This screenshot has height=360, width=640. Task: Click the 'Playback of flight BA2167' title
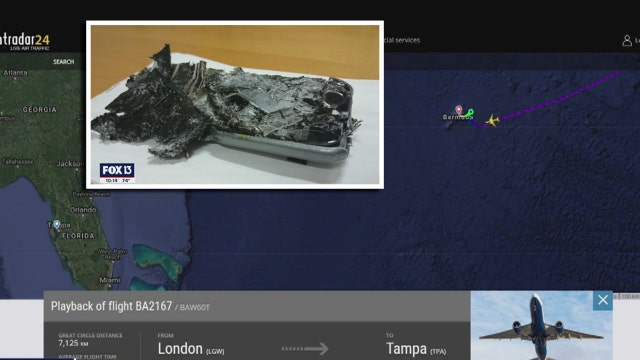coord(111,306)
